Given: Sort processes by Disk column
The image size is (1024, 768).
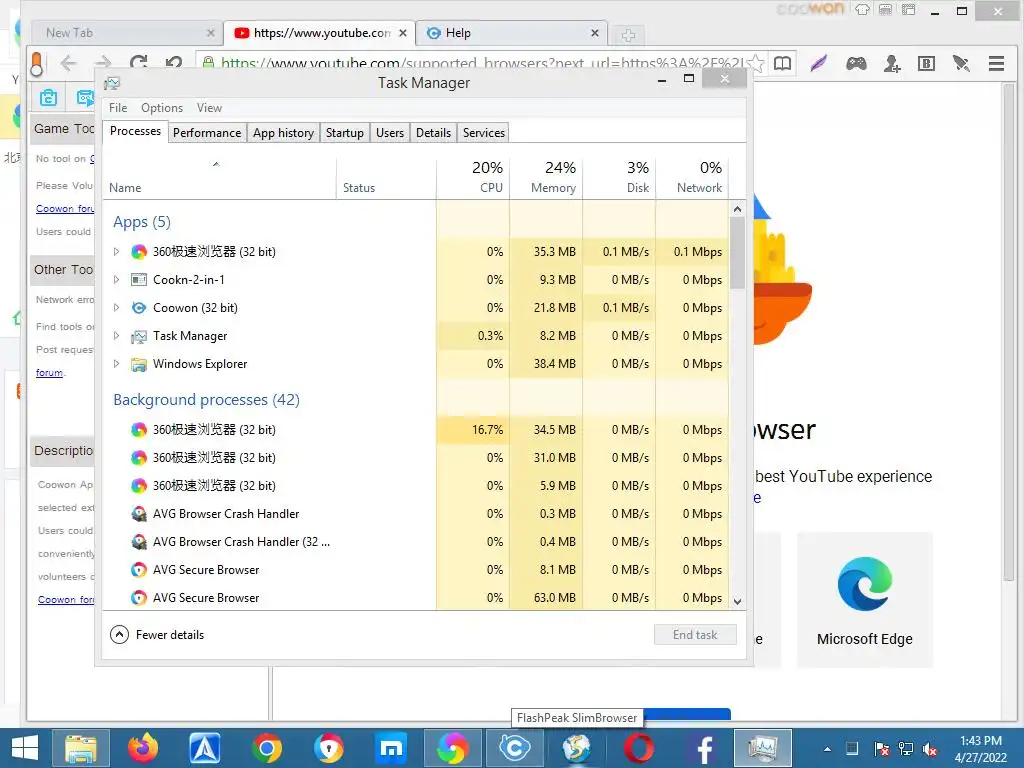Looking at the screenshot, I should 619,178.
